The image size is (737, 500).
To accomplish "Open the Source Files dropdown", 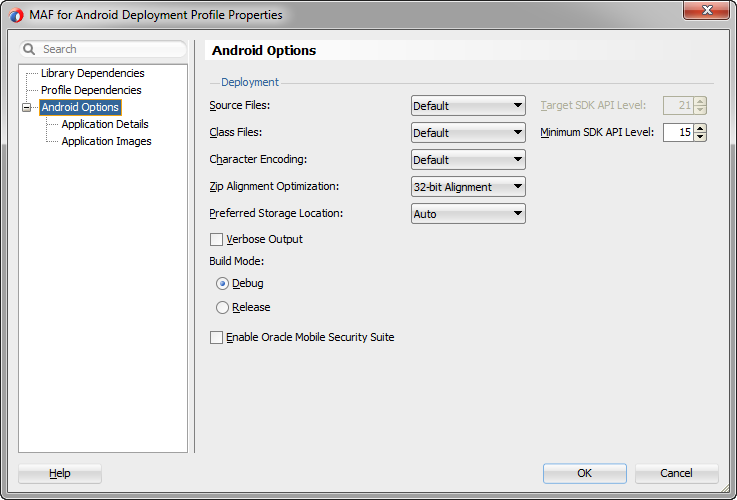I will (468, 106).
